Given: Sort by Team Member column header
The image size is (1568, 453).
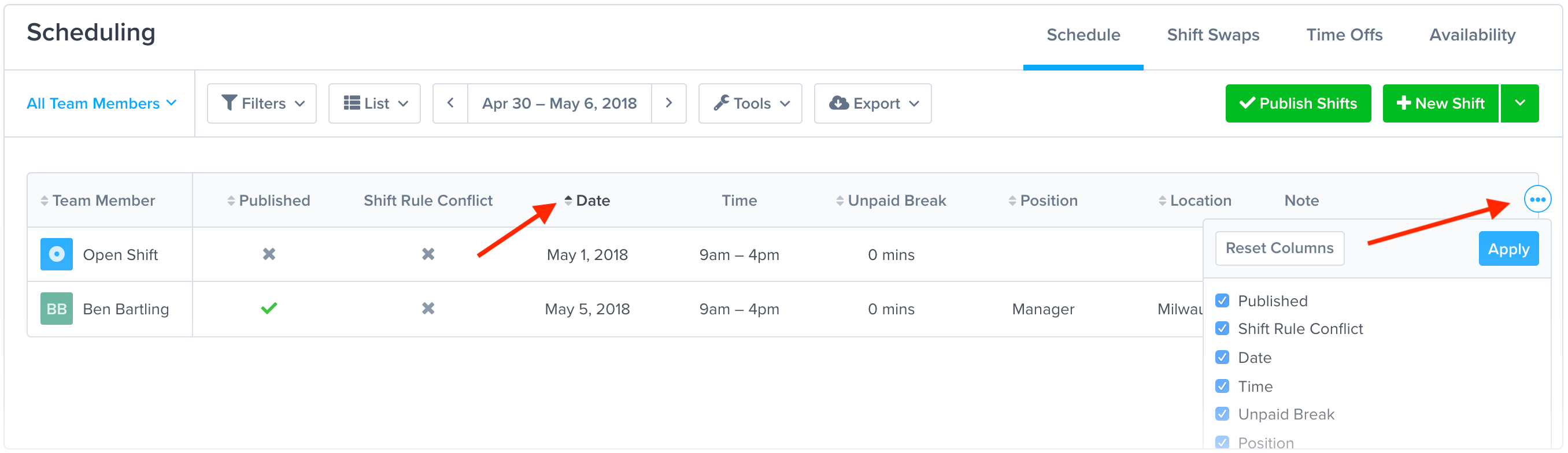Looking at the screenshot, I should [x=98, y=200].
